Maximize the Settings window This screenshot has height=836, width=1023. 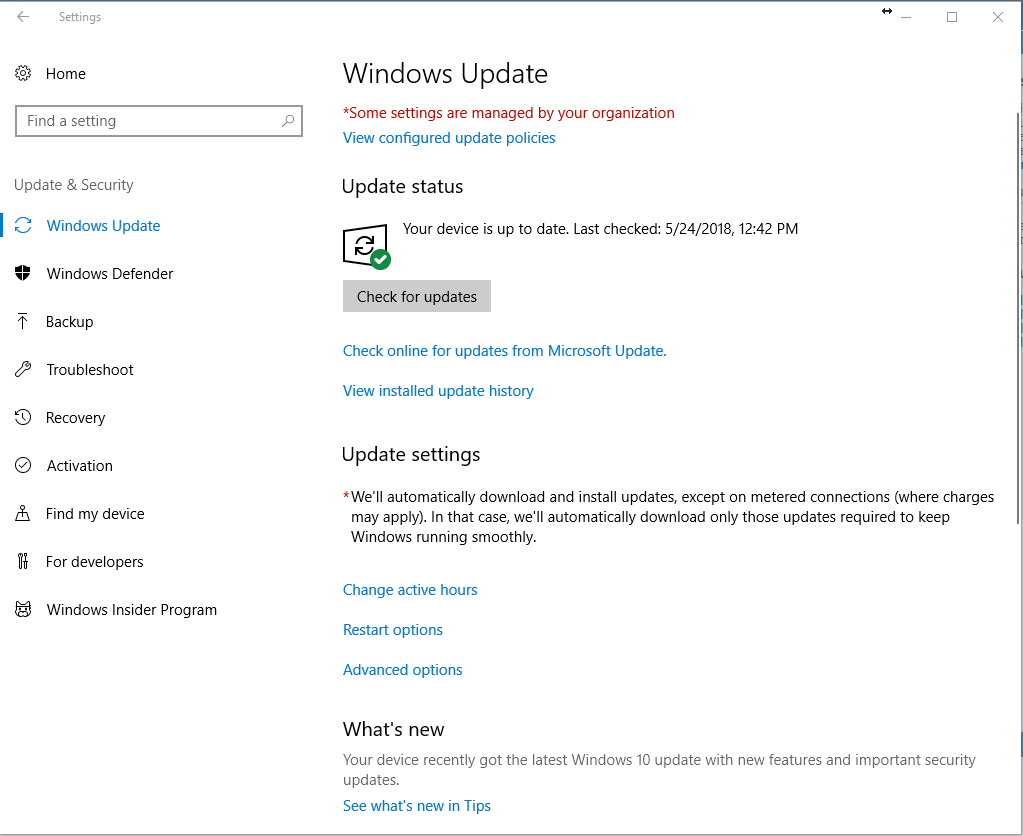click(952, 18)
